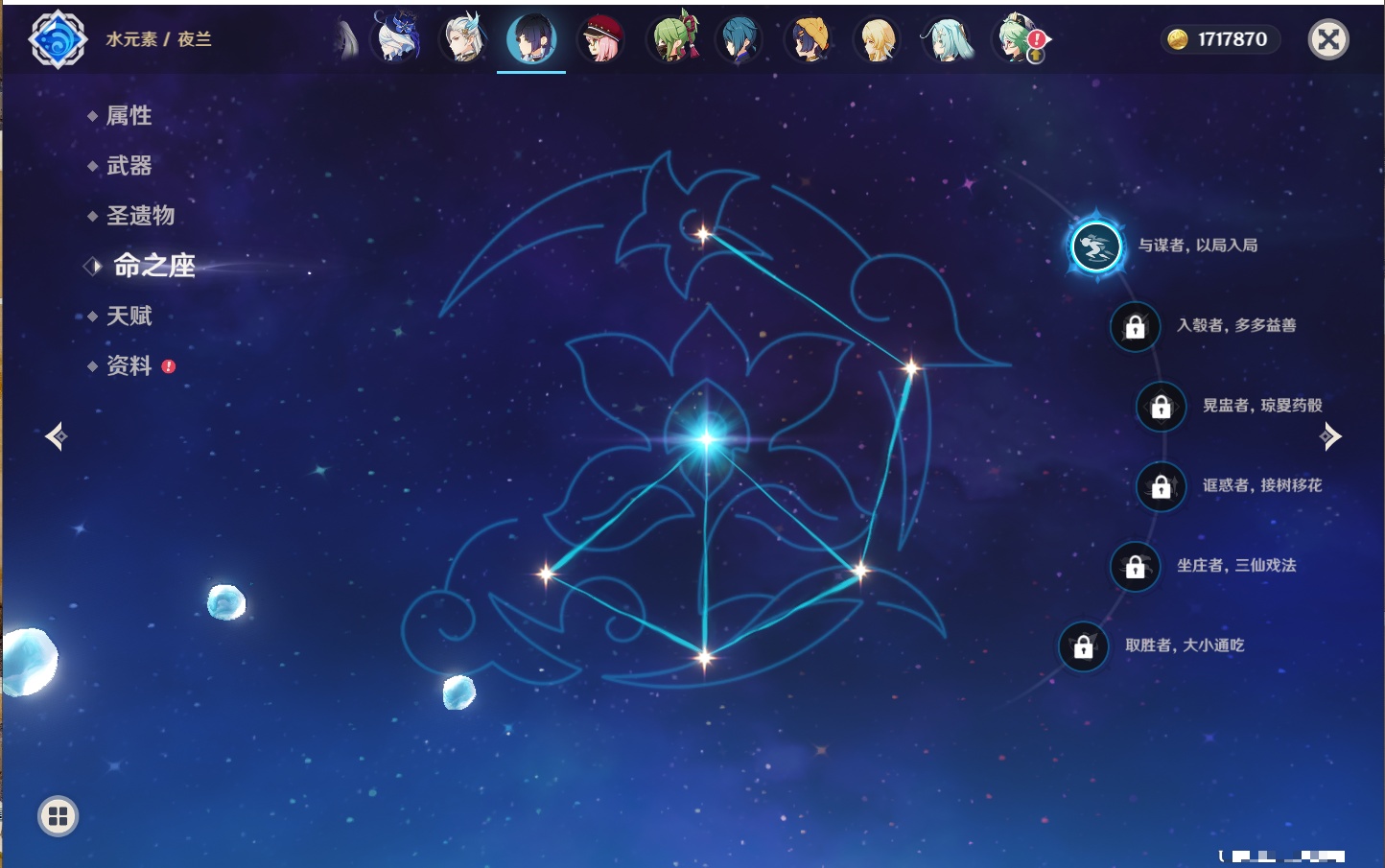Open the four-square grid menu button

click(58, 816)
